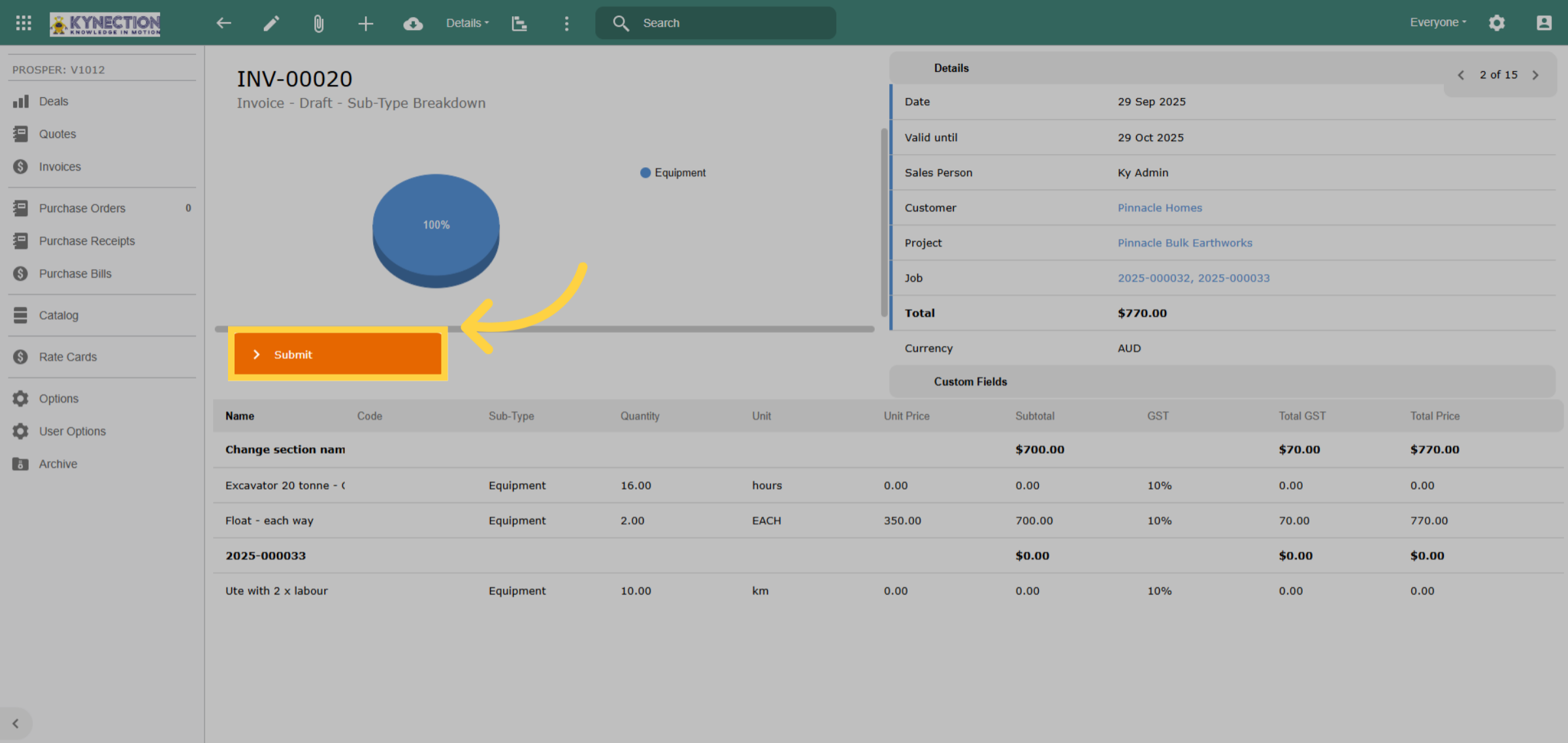The width and height of the screenshot is (1568, 743).
Task: Click the Ky Admin sales person value
Action: click(1143, 173)
